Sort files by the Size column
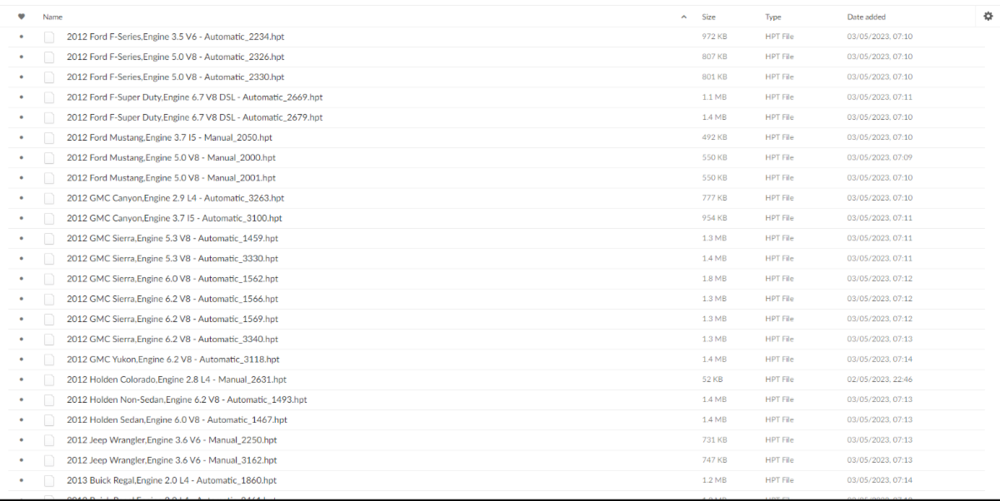Image resolution: width=1000 pixels, height=501 pixels. point(709,17)
